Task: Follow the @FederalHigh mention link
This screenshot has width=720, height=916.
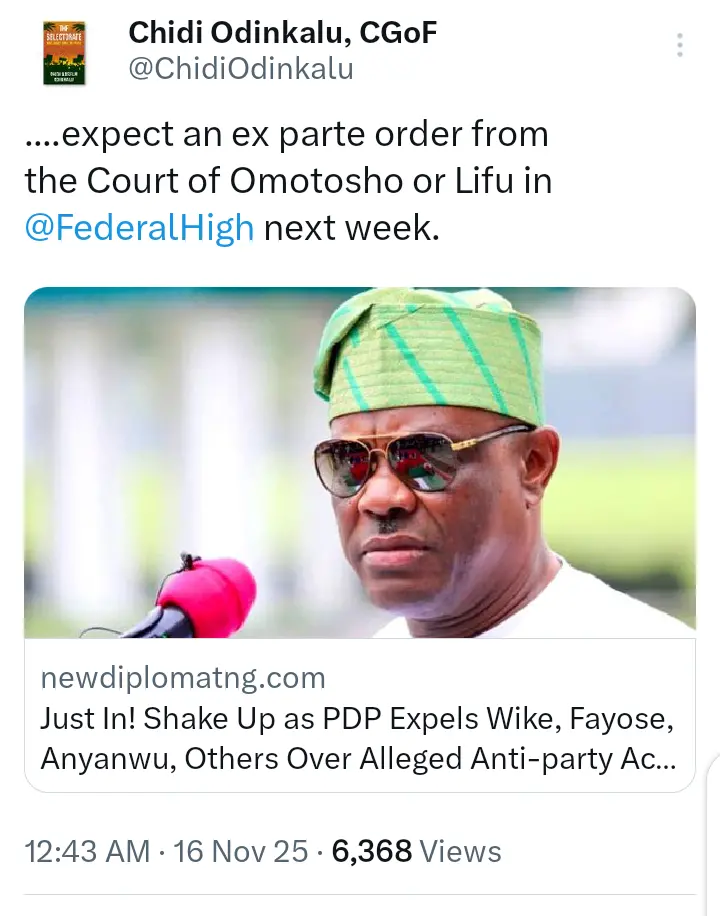Action: [x=140, y=228]
